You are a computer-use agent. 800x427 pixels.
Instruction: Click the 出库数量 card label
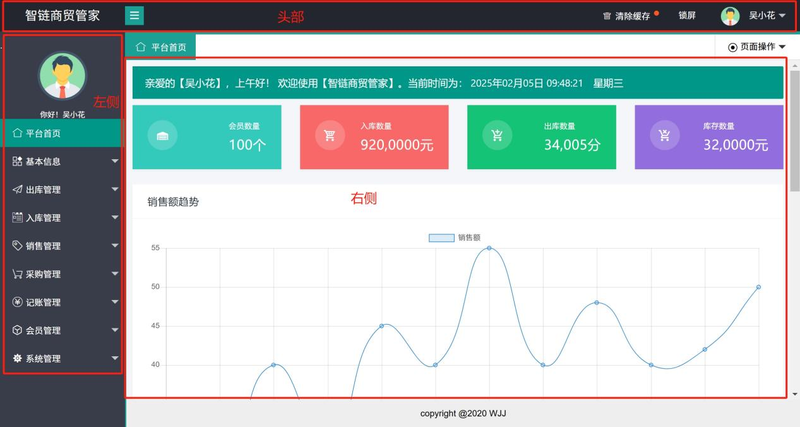point(559,126)
